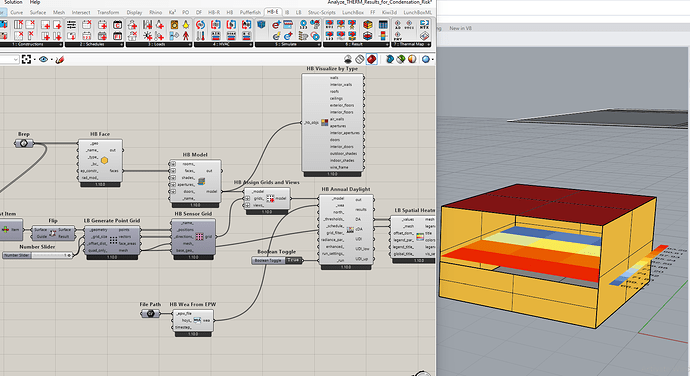Open the blue sphere display dropdown arrow
Screen dimensions: 690x376
click(x=433, y=59)
